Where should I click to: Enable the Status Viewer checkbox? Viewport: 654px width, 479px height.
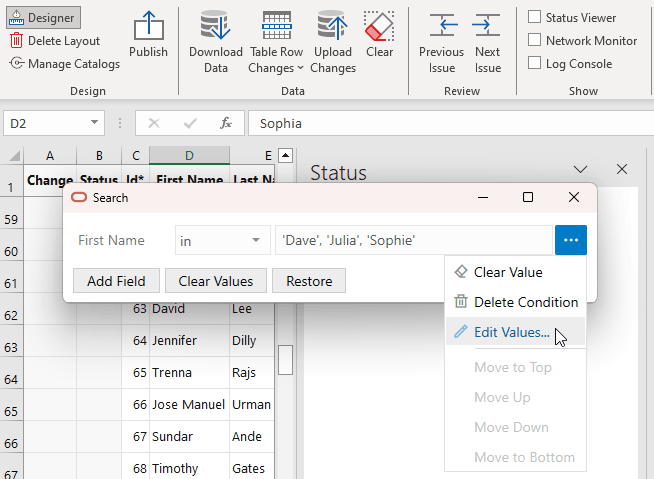[534, 17]
